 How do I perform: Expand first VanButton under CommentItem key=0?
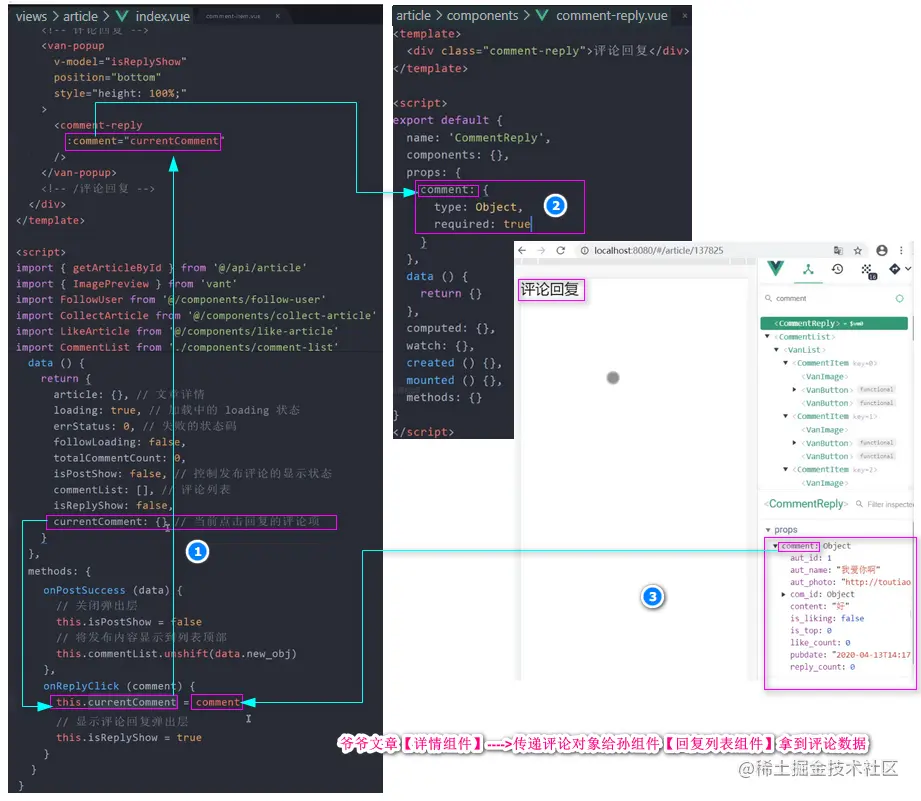pos(795,390)
